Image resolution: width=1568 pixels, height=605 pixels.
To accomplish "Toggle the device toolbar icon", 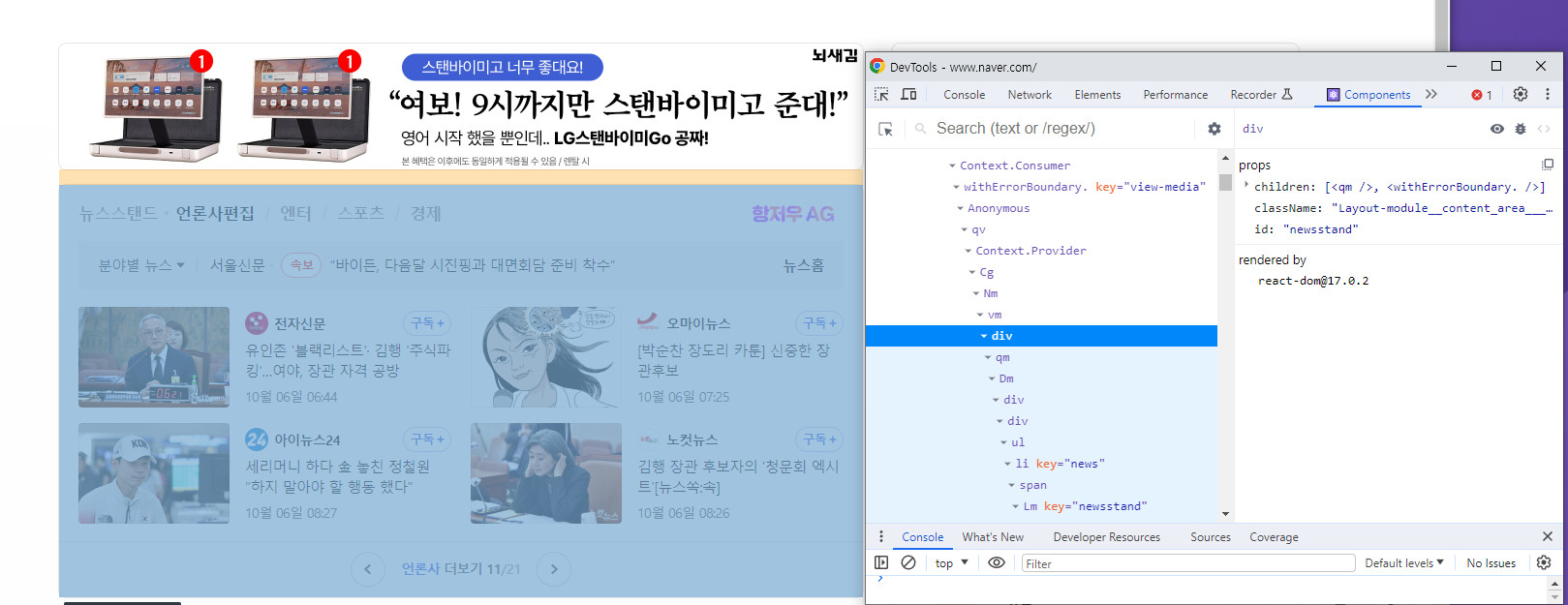I will click(908, 95).
